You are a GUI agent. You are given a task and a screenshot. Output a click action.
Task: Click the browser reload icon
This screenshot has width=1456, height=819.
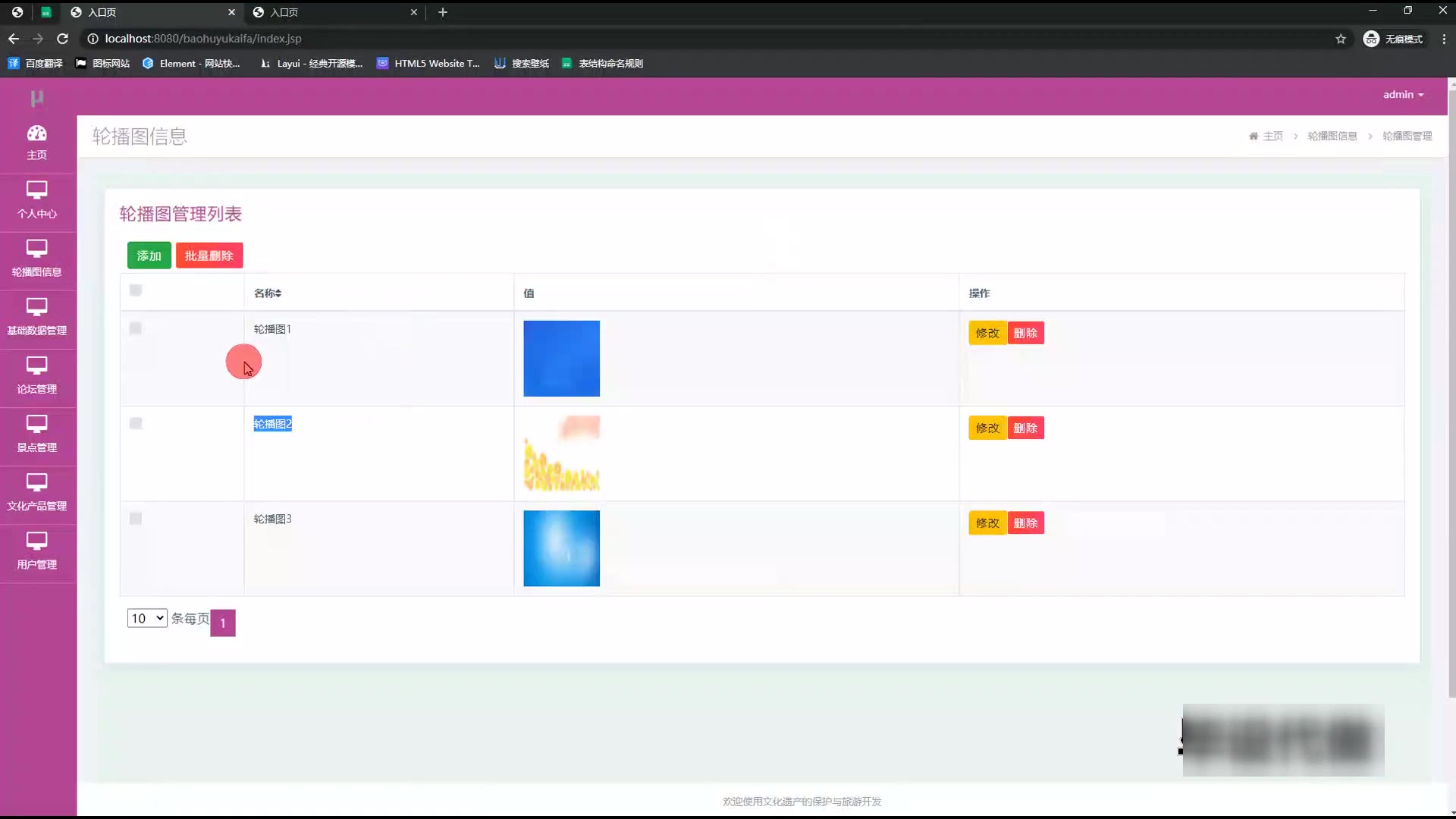[x=63, y=39]
